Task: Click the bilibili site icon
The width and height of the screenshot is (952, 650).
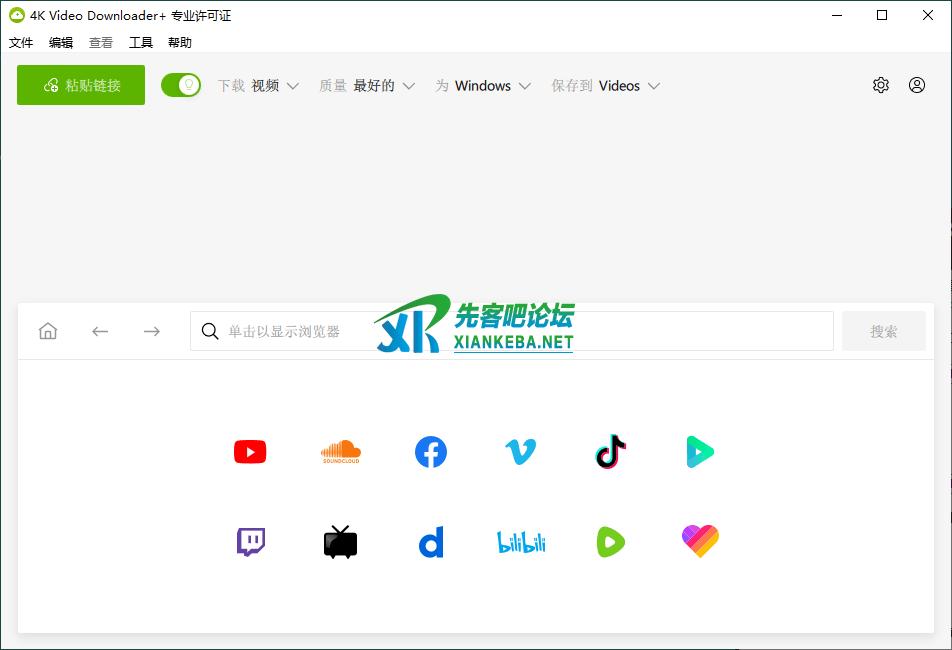Action: 520,541
